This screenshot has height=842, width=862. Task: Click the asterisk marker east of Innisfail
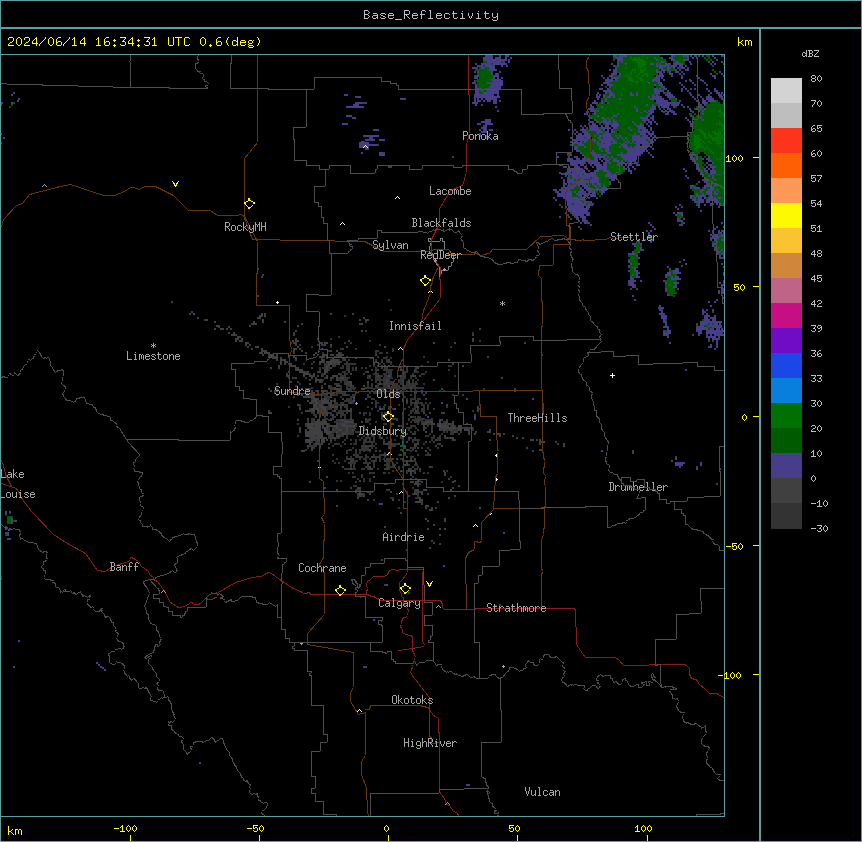pyautogui.click(x=502, y=303)
